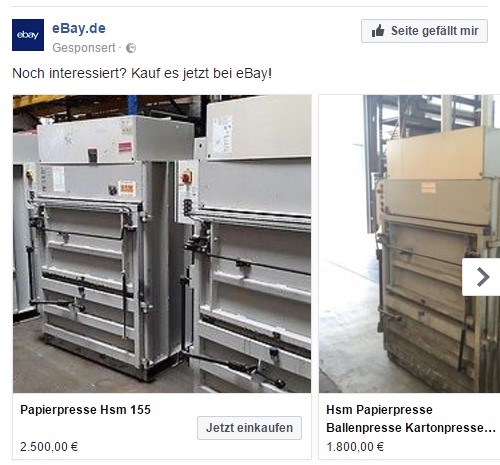The image size is (500, 465).
Task: Advance carousel with the next chevron arrow
Action: coord(481,277)
